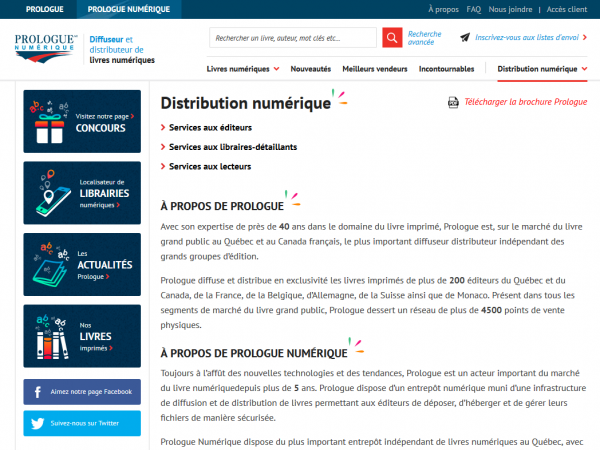This screenshot has height=450, width=600.
Task: Switch to the PROLOGUE top tab
Action: tap(45, 9)
